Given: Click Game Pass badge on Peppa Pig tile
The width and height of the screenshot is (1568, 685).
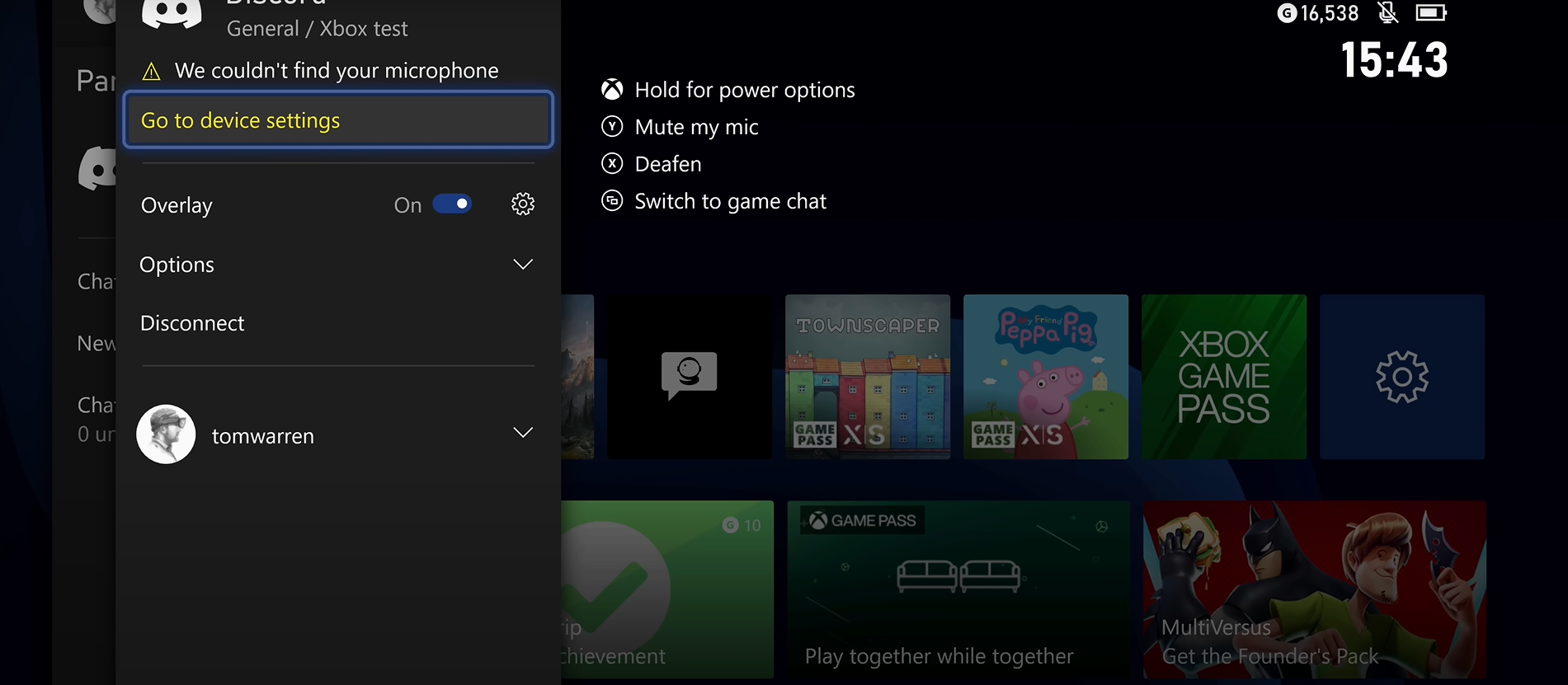Looking at the screenshot, I should [x=993, y=434].
